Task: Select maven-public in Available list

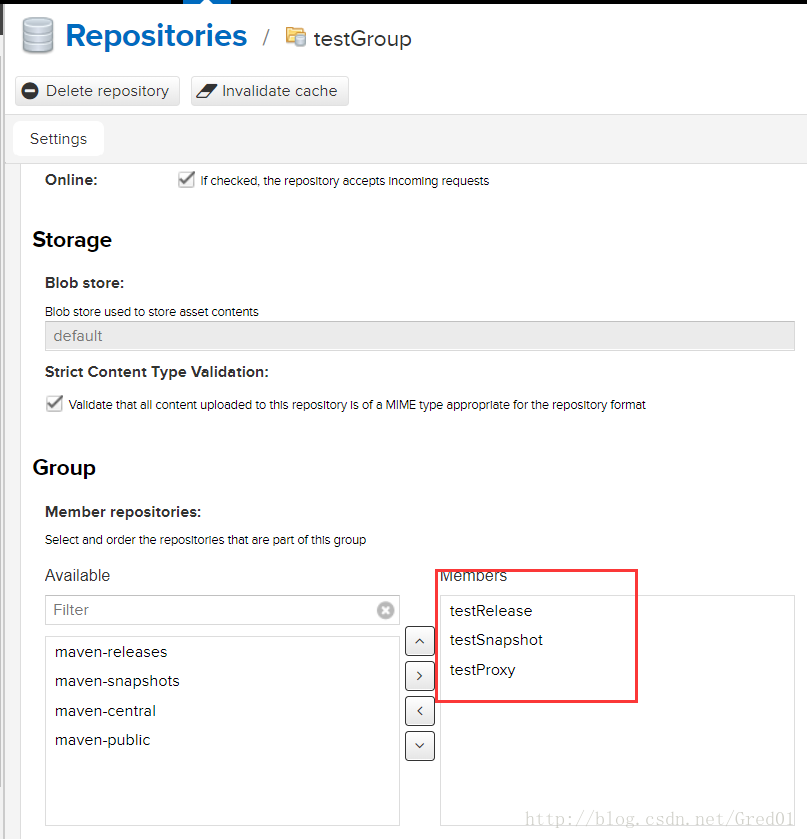Action: pos(102,740)
